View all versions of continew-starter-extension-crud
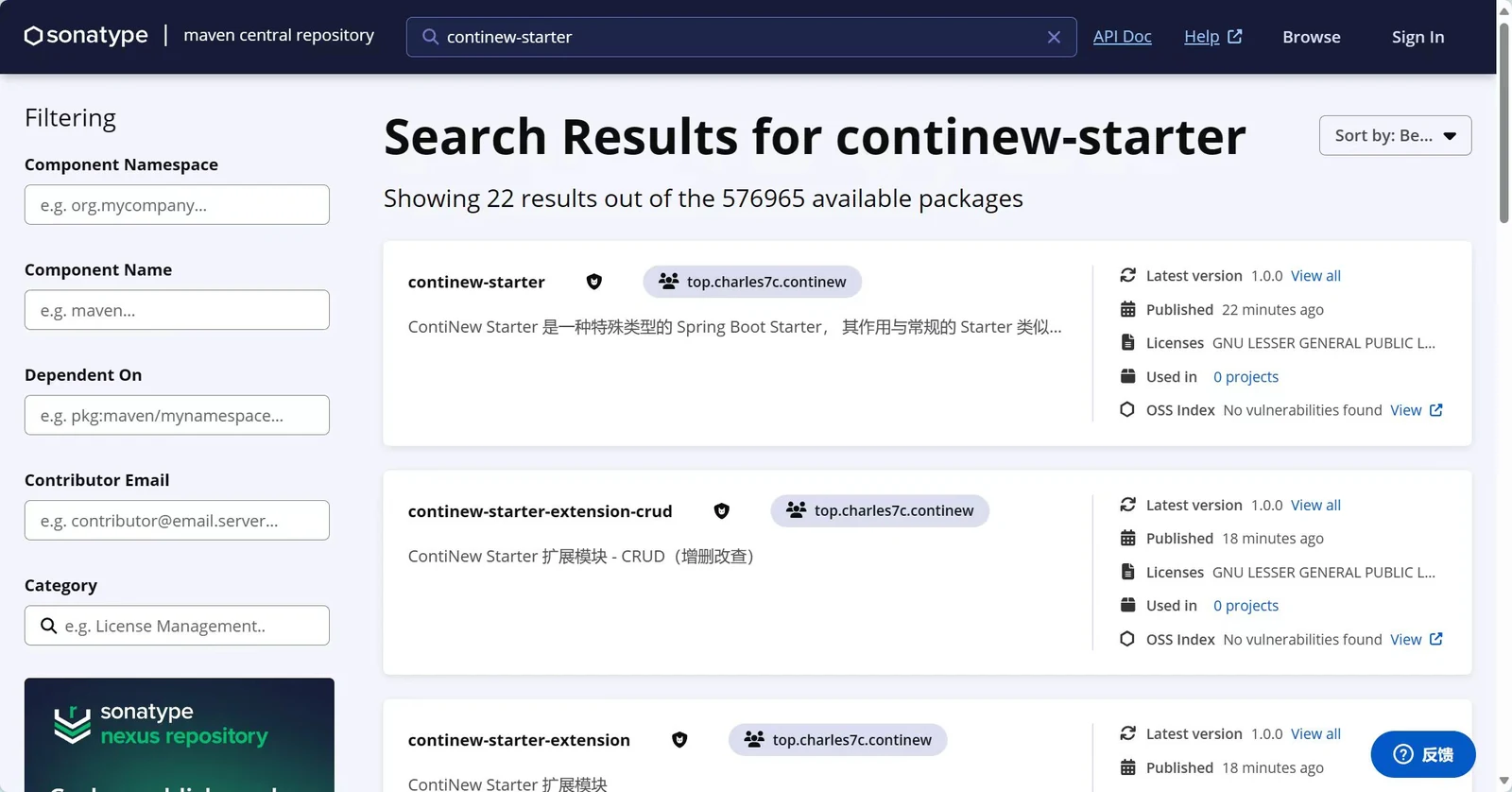Viewport: 1512px width, 792px height. coord(1315,505)
